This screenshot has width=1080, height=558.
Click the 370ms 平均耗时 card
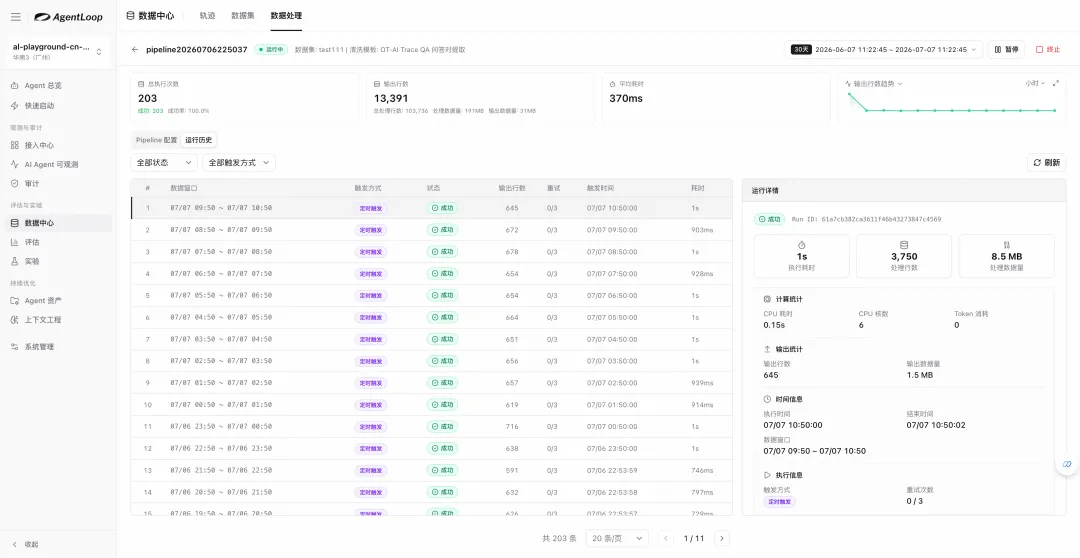coord(716,98)
